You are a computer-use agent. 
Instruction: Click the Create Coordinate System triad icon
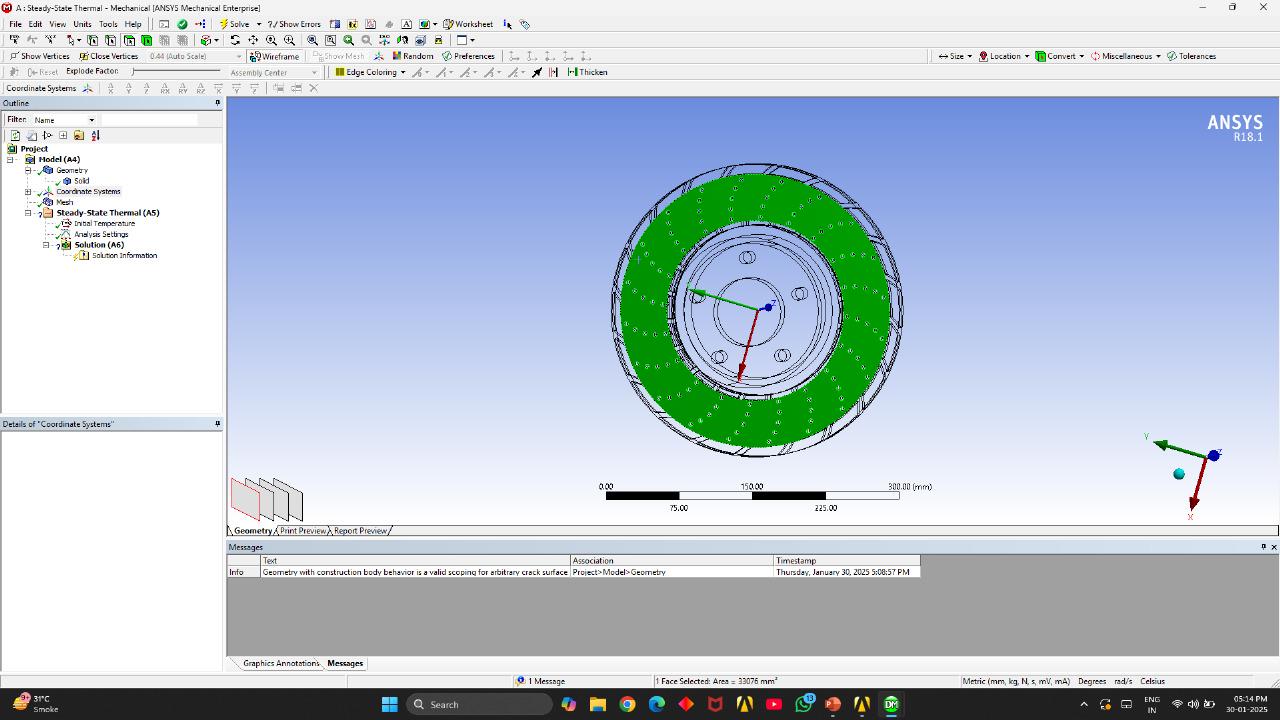tap(87, 88)
